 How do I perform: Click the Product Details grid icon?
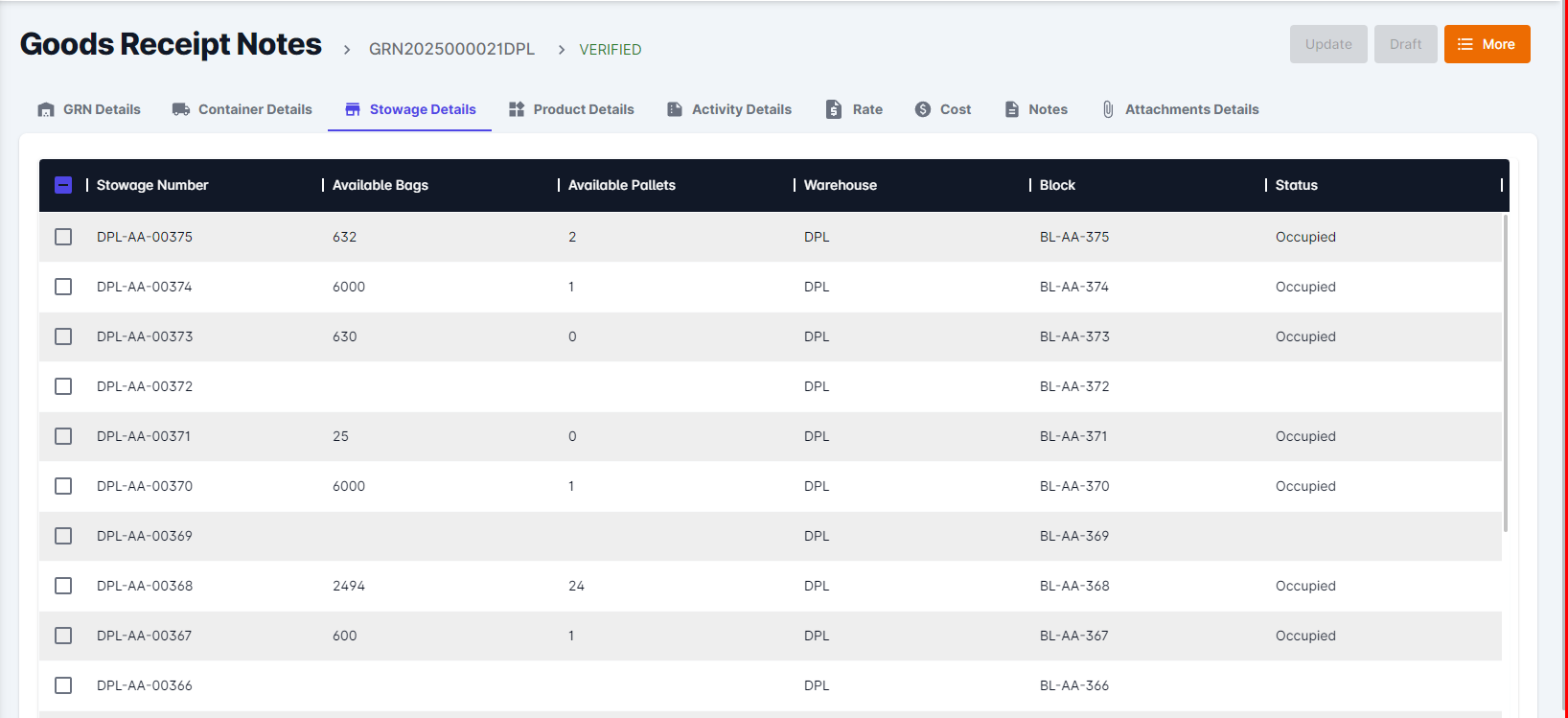517,109
